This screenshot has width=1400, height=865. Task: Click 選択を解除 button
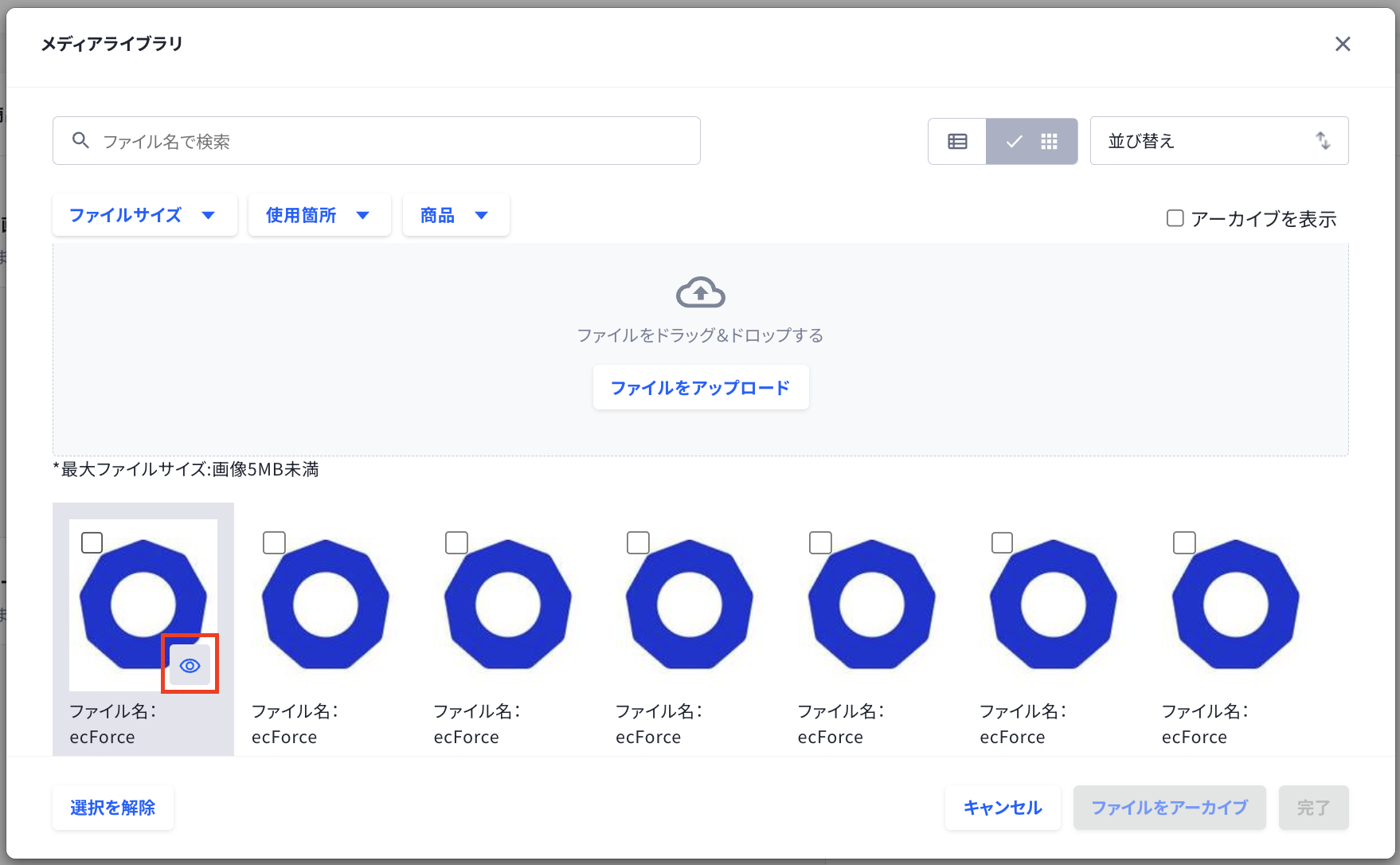point(113,808)
